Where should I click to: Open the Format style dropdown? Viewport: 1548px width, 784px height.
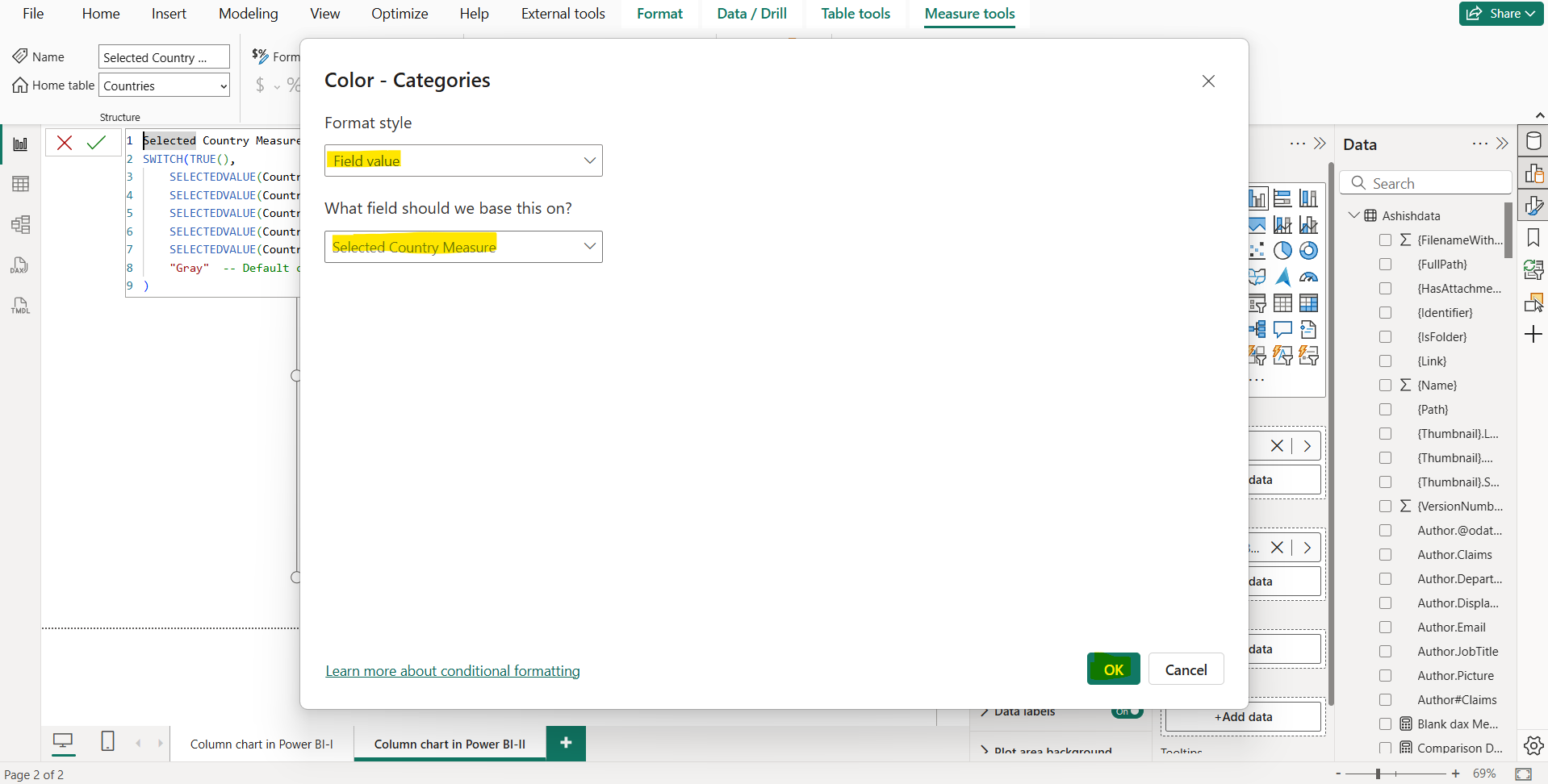click(463, 161)
